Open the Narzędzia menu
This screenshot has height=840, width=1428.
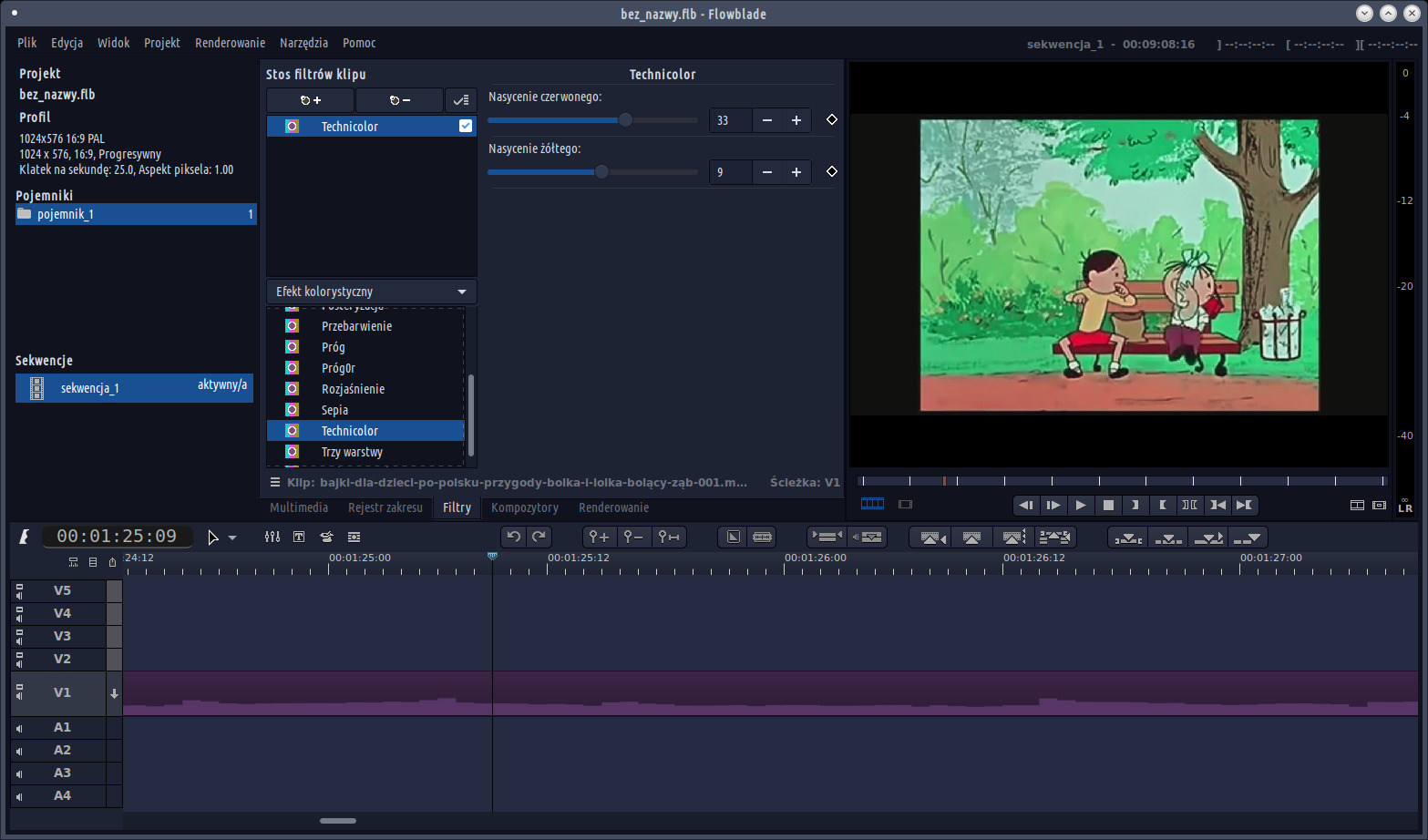tap(303, 43)
